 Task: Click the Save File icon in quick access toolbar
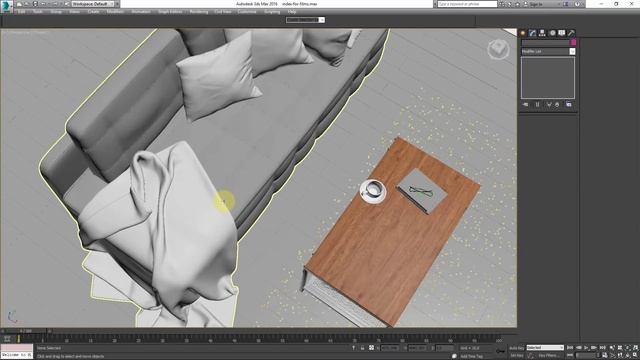pyautogui.click(x=35, y=4)
